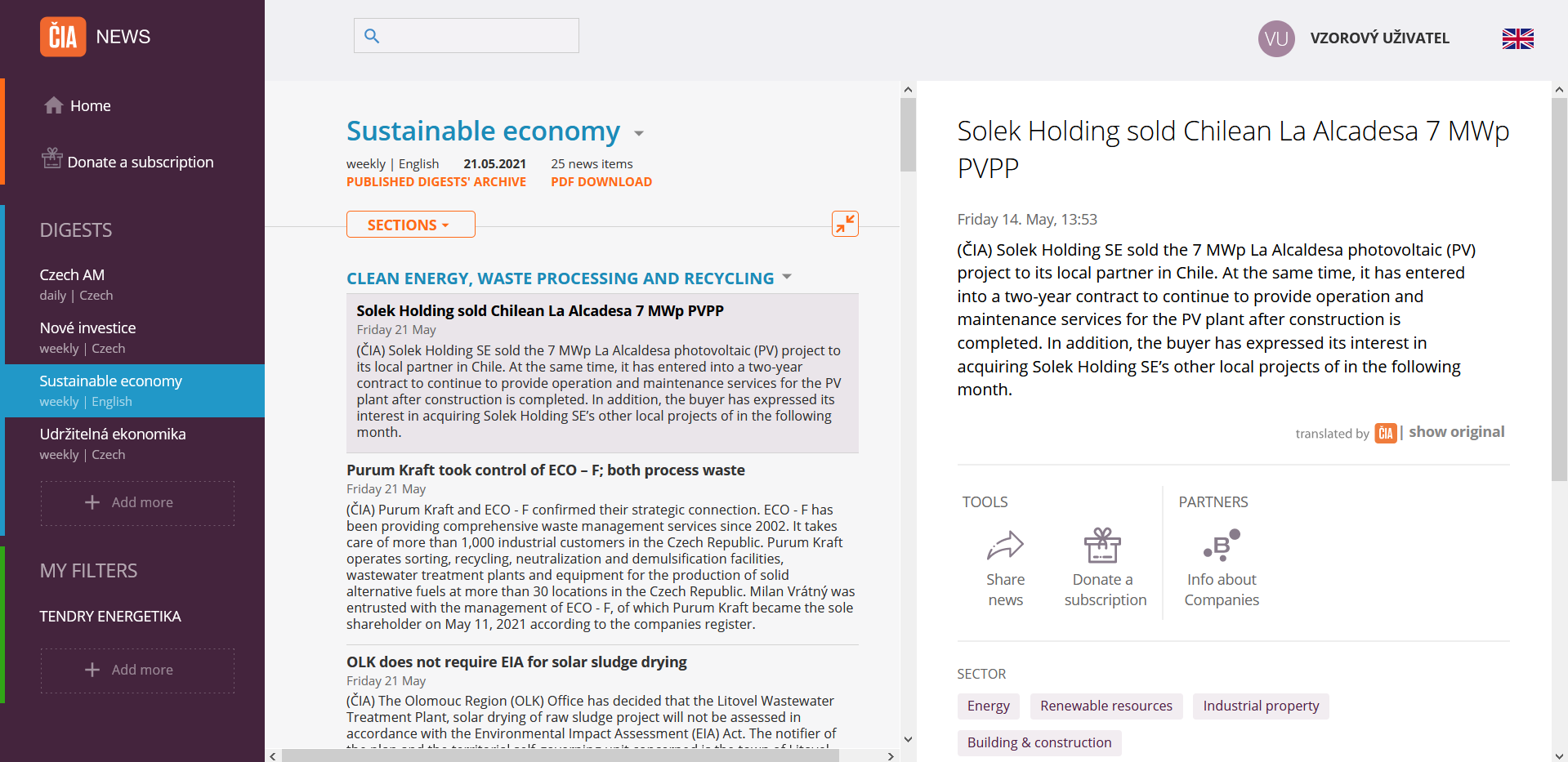
Task: Click the article pane scroll up arrow
Action: click(x=1559, y=89)
